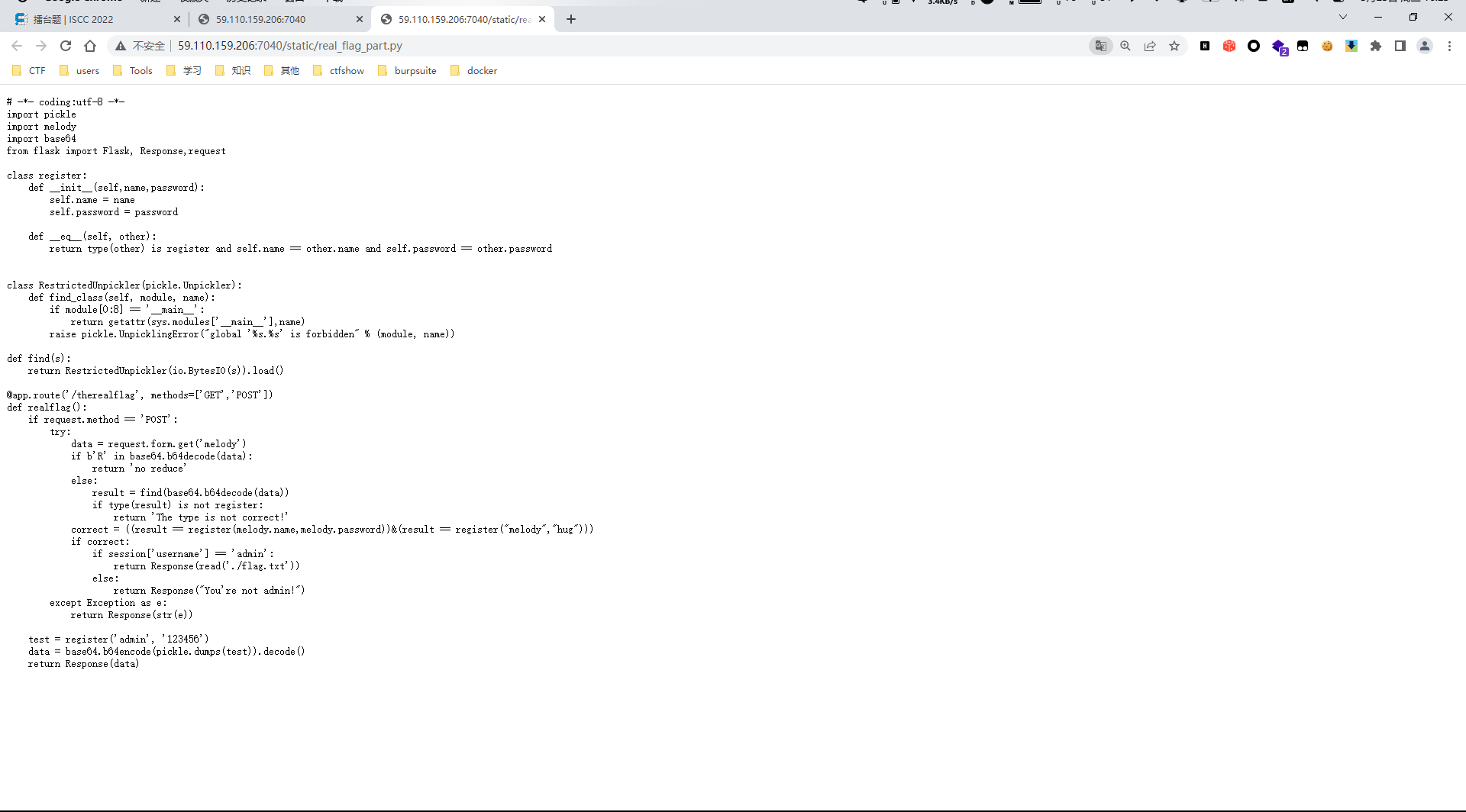Bookmark this tab with the star
Viewport: 1466px width, 812px height.
point(1174,46)
